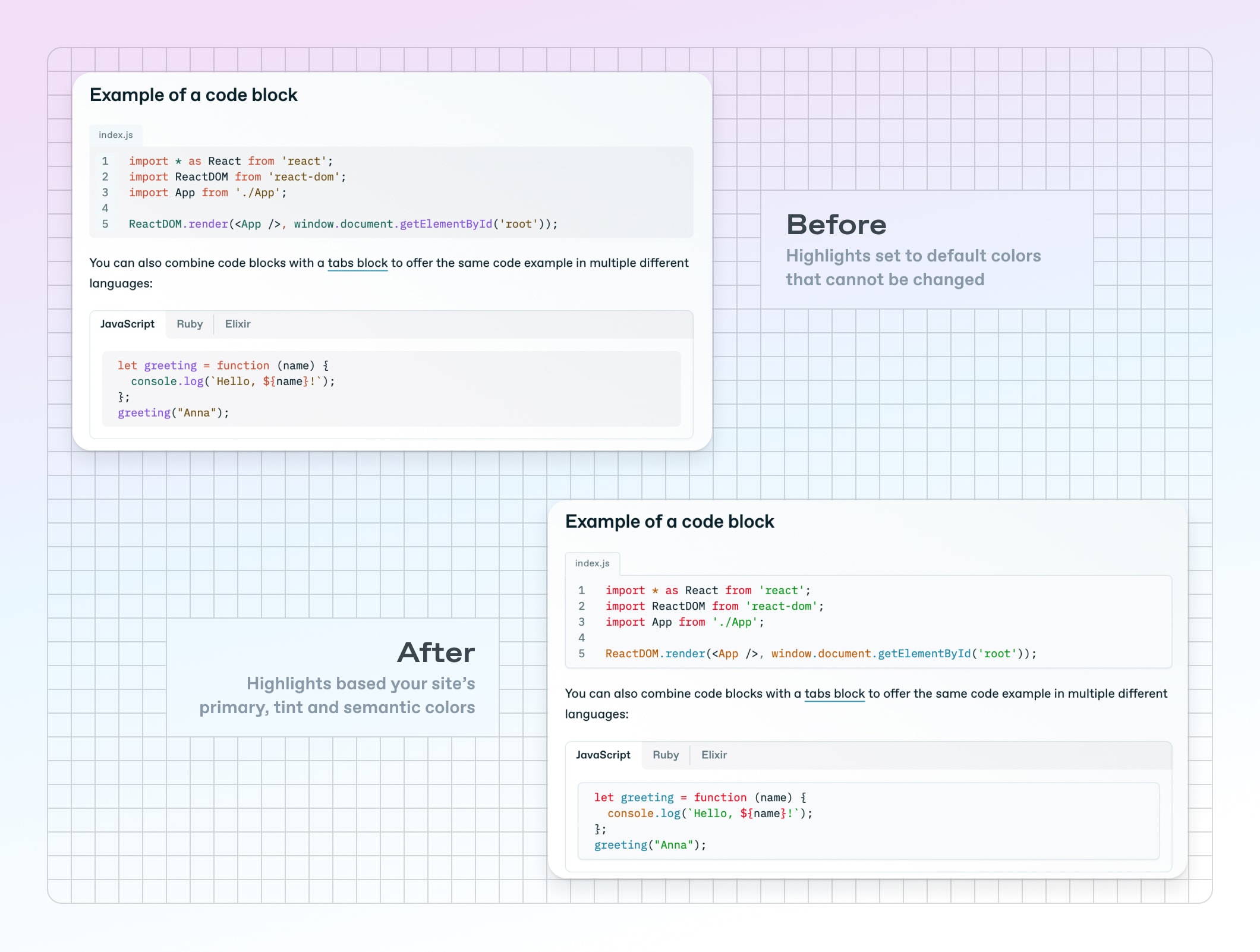The height and width of the screenshot is (952, 1260).
Task: Click line 5 ReactDOM.render code in the After card
Action: 821,654
